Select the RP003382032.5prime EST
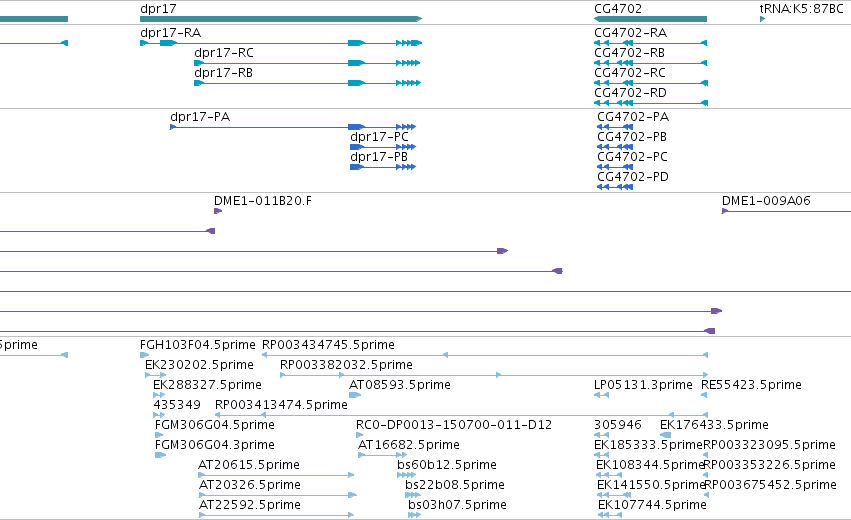The width and height of the screenshot is (851, 520). point(494,375)
